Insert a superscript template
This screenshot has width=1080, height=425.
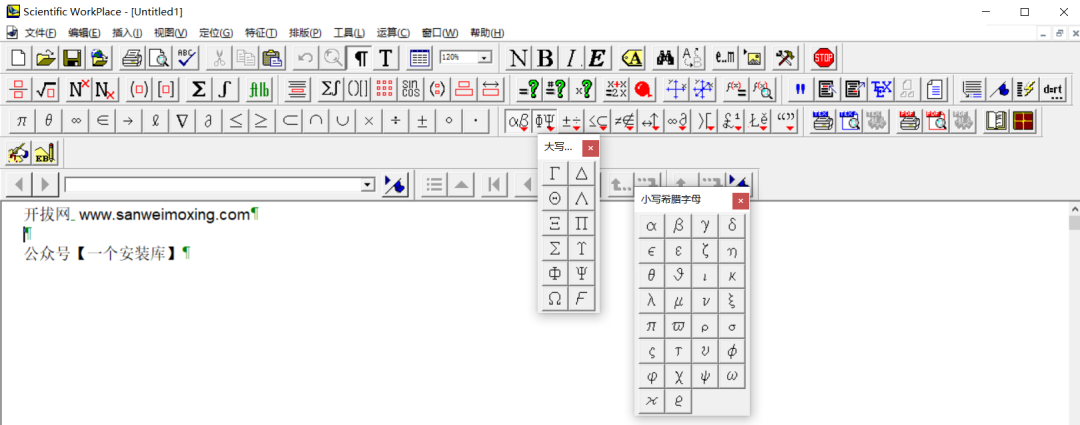(78, 89)
